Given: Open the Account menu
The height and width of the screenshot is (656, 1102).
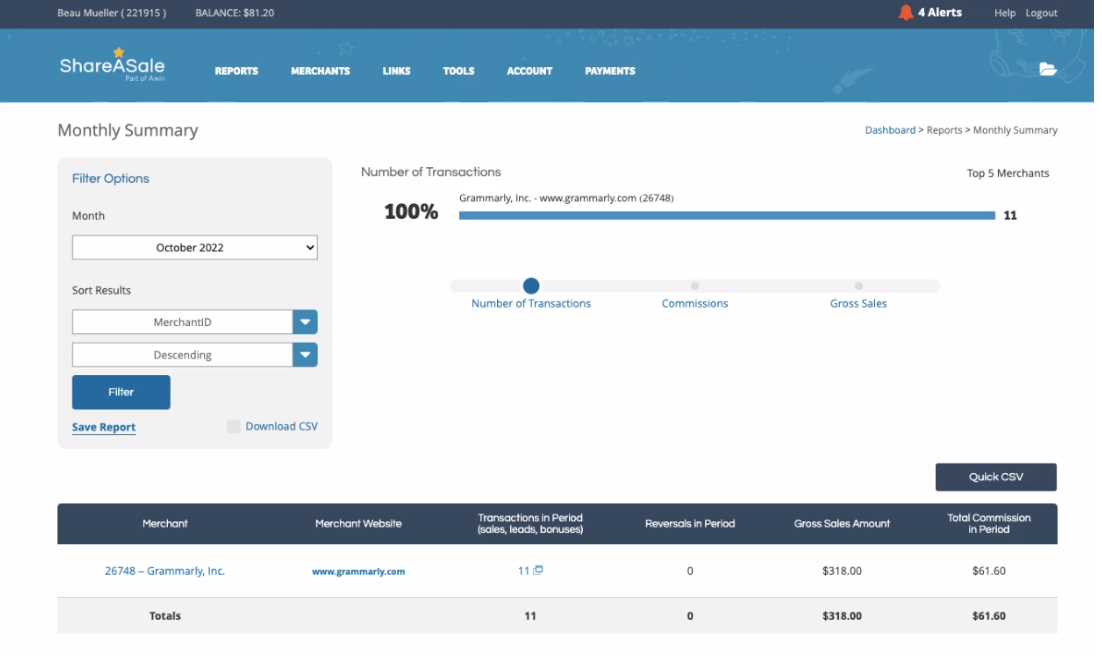Looking at the screenshot, I should pos(529,71).
